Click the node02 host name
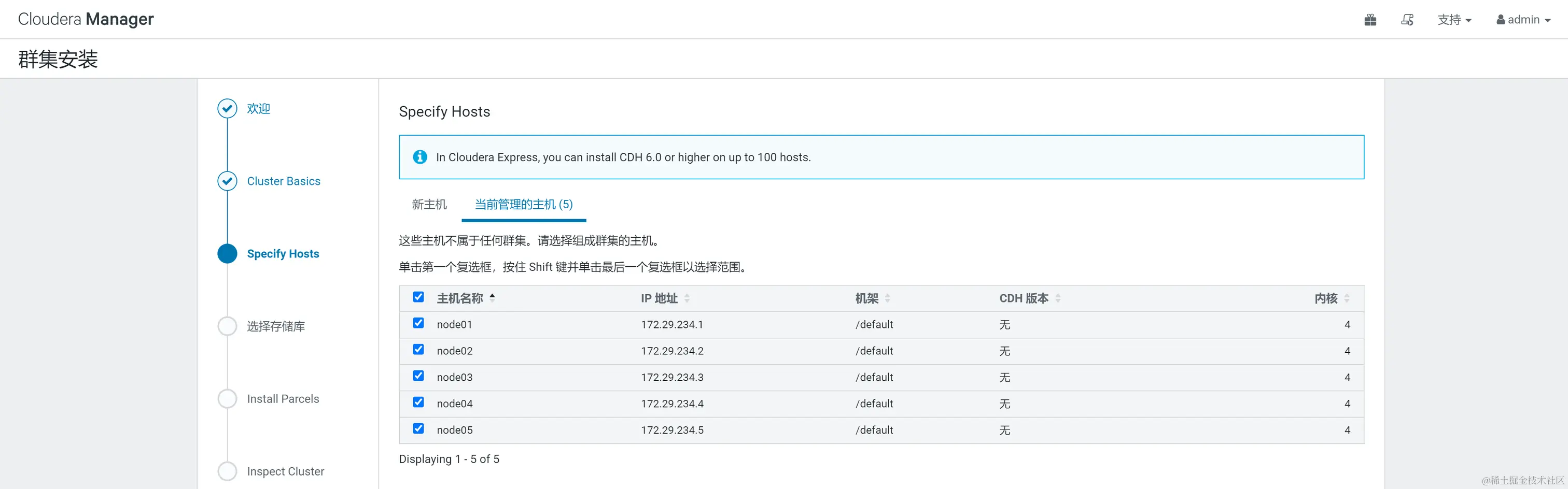The height and width of the screenshot is (489, 1568). pos(455,351)
